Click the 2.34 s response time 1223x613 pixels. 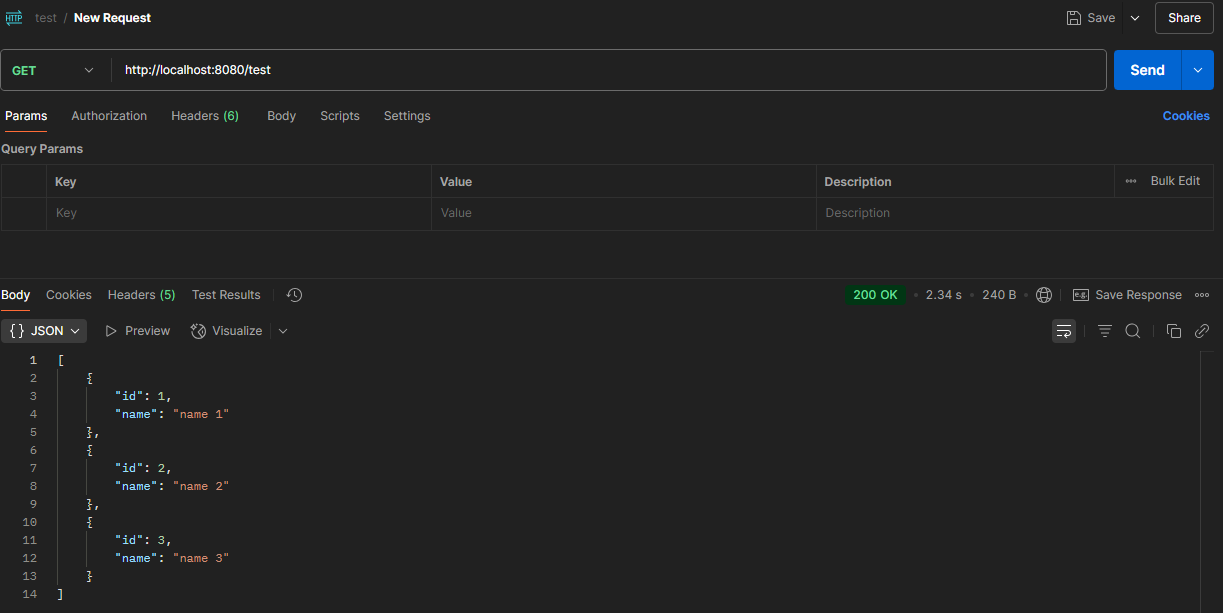(x=944, y=295)
